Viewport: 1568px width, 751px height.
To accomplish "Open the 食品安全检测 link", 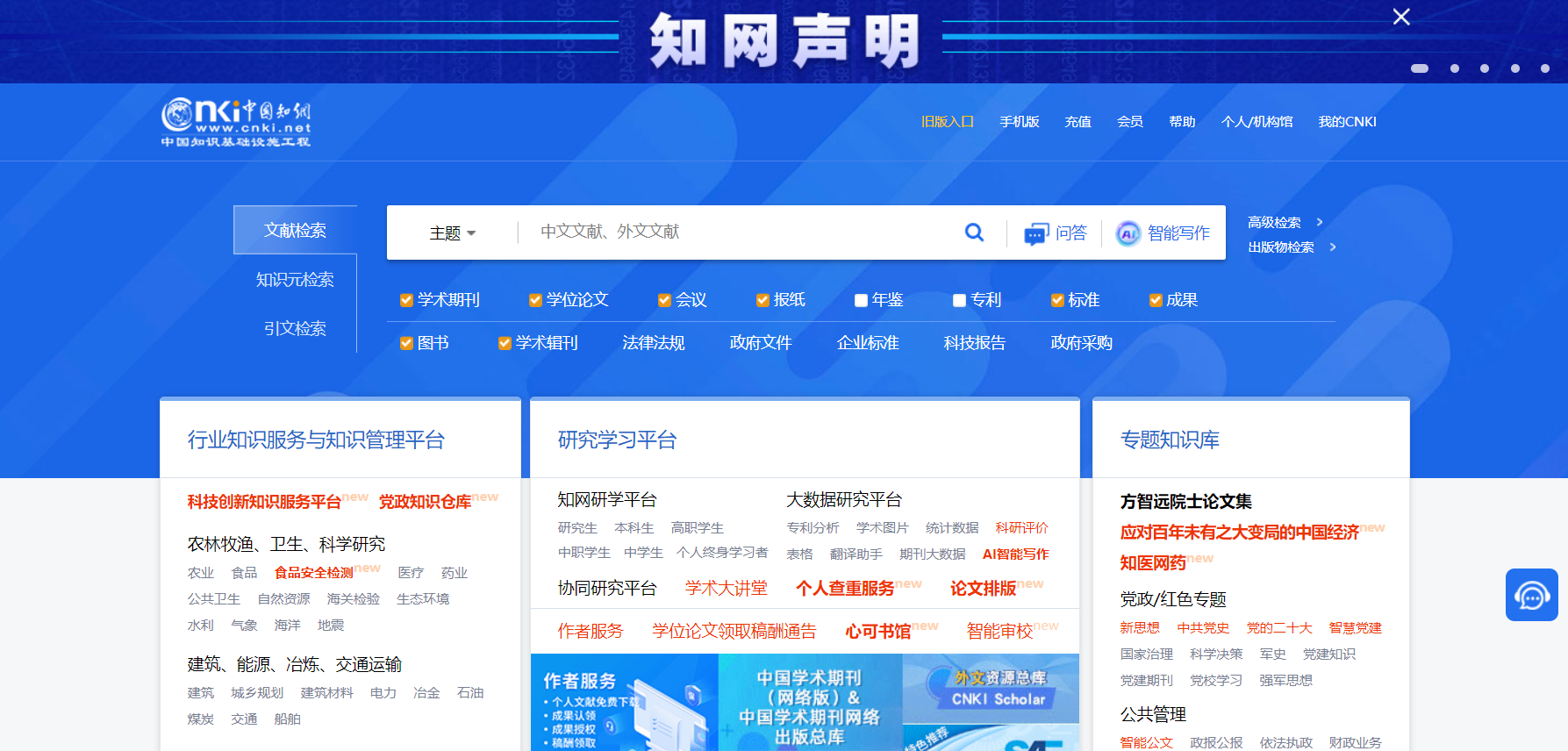I will click(314, 573).
